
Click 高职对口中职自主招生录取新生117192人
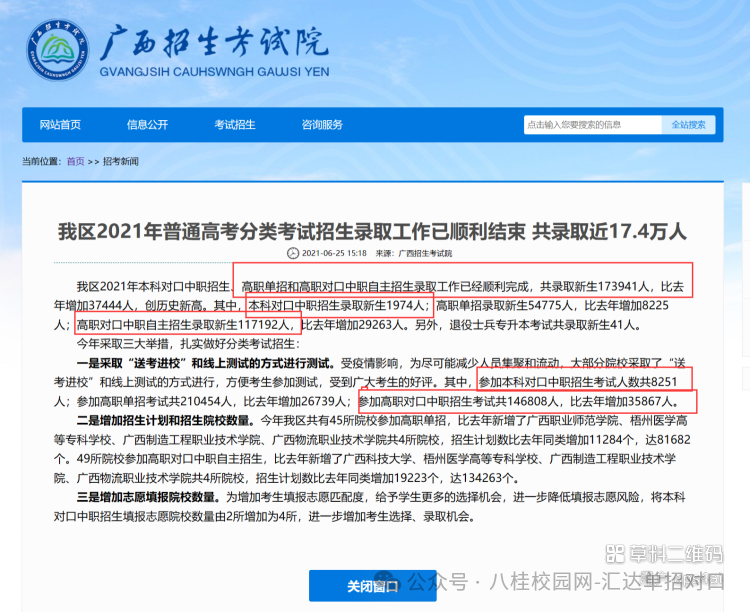point(182,325)
